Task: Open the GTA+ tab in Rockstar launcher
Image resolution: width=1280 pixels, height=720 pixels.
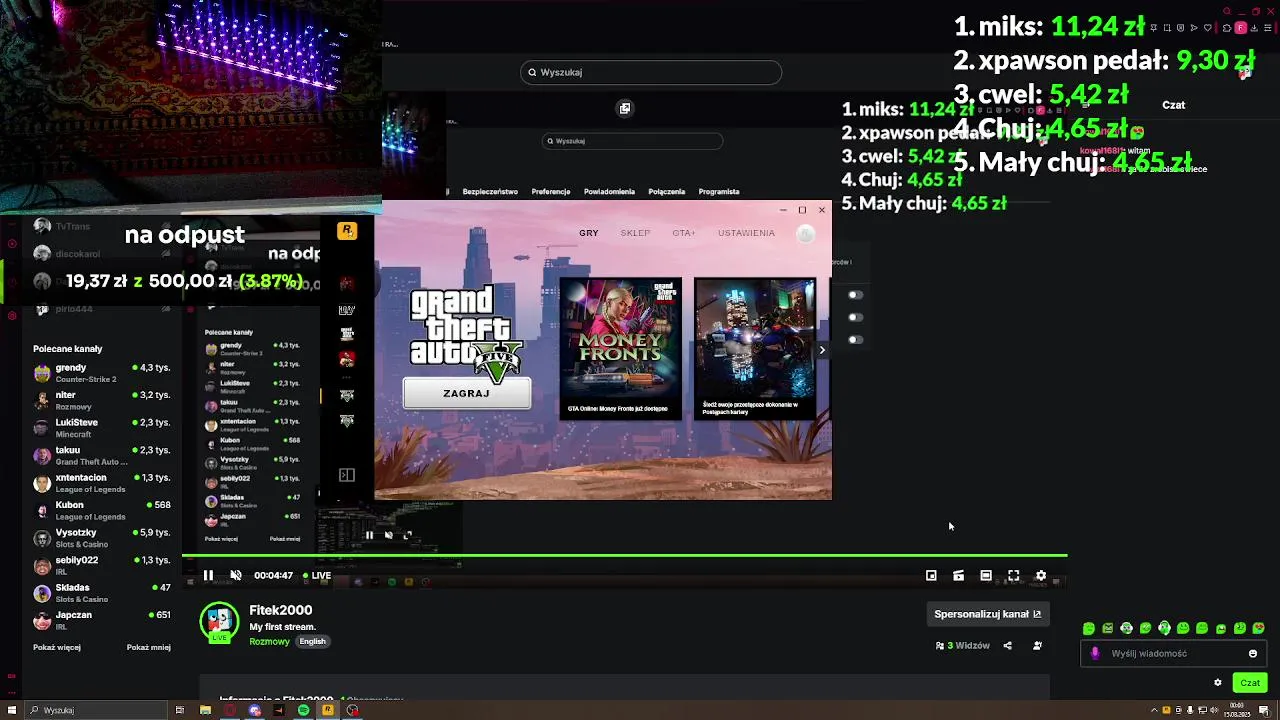Action: [684, 233]
